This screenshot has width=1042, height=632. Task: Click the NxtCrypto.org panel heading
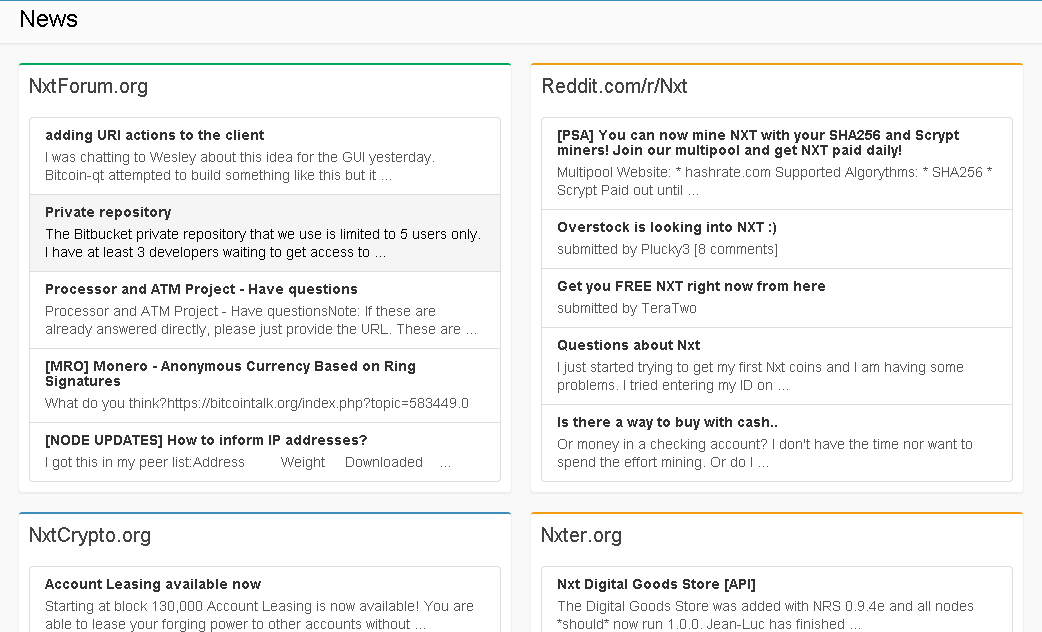[x=90, y=535]
